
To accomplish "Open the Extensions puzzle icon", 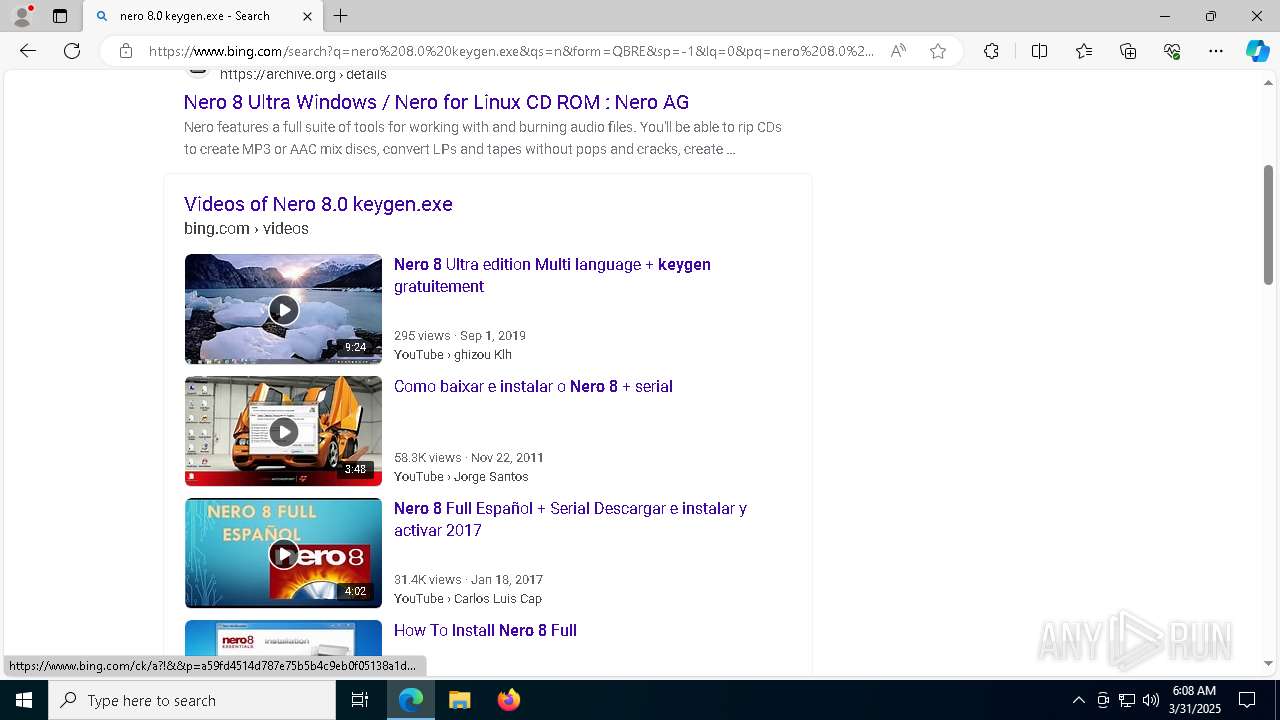I will click(991, 51).
